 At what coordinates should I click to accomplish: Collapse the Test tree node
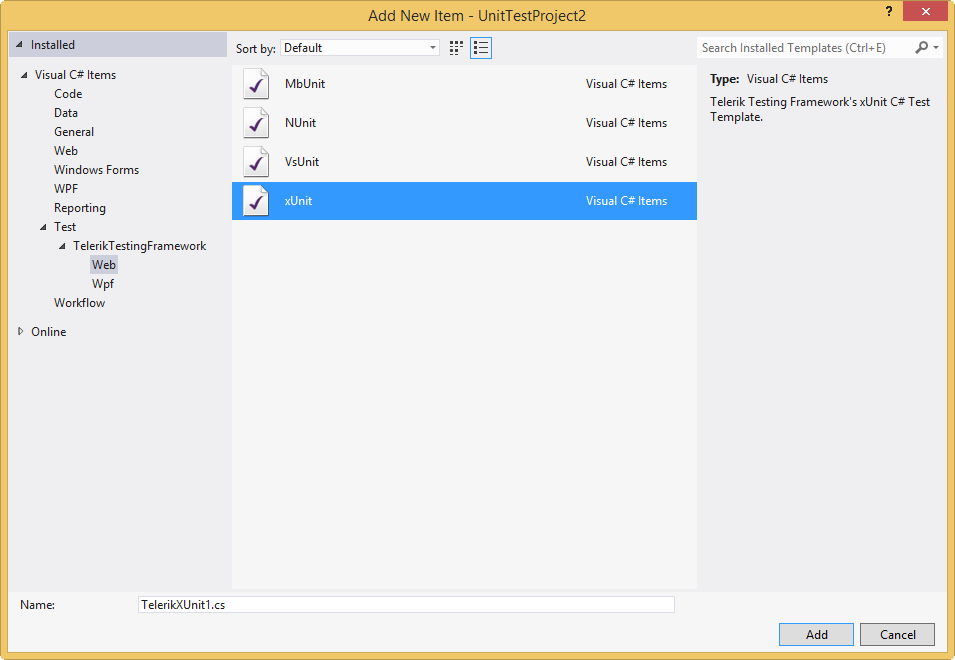pos(43,227)
